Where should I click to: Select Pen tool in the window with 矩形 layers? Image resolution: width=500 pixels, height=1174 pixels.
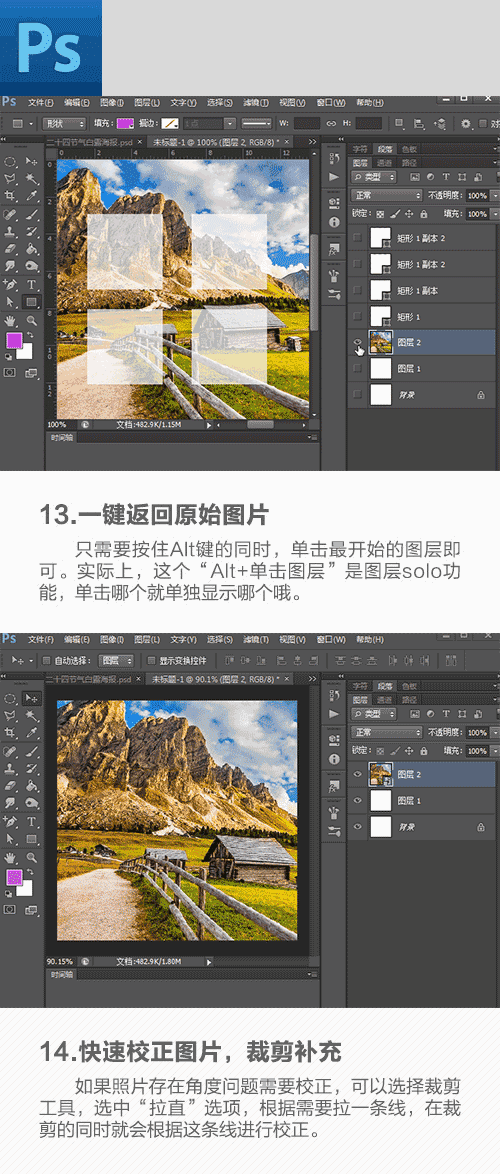(x=10, y=285)
